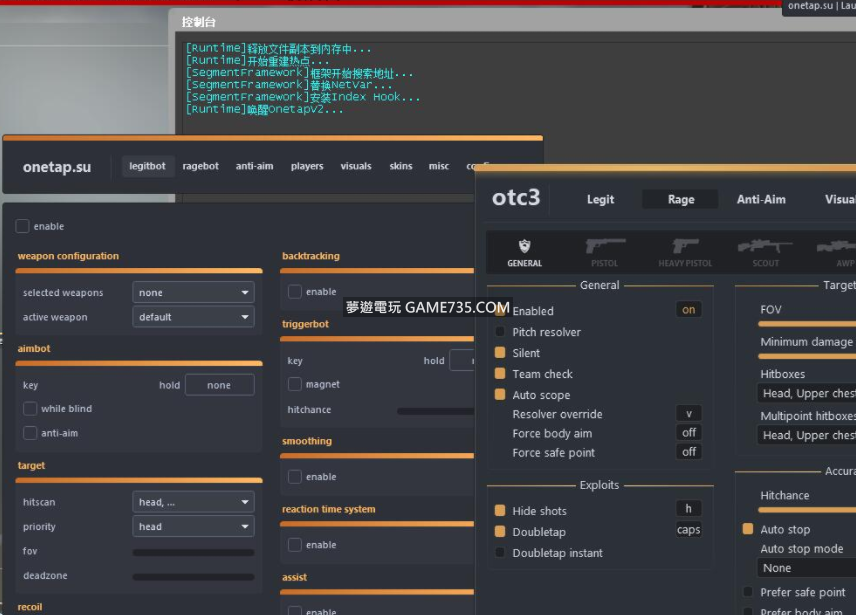Viewport: 856px width, 615px height.
Task: Toggle the legitbot enable checkbox
Action: coord(22,226)
